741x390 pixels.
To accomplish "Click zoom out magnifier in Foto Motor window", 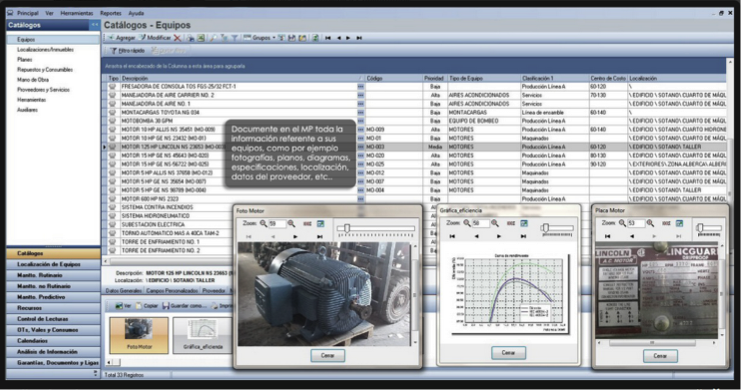I will point(263,224).
